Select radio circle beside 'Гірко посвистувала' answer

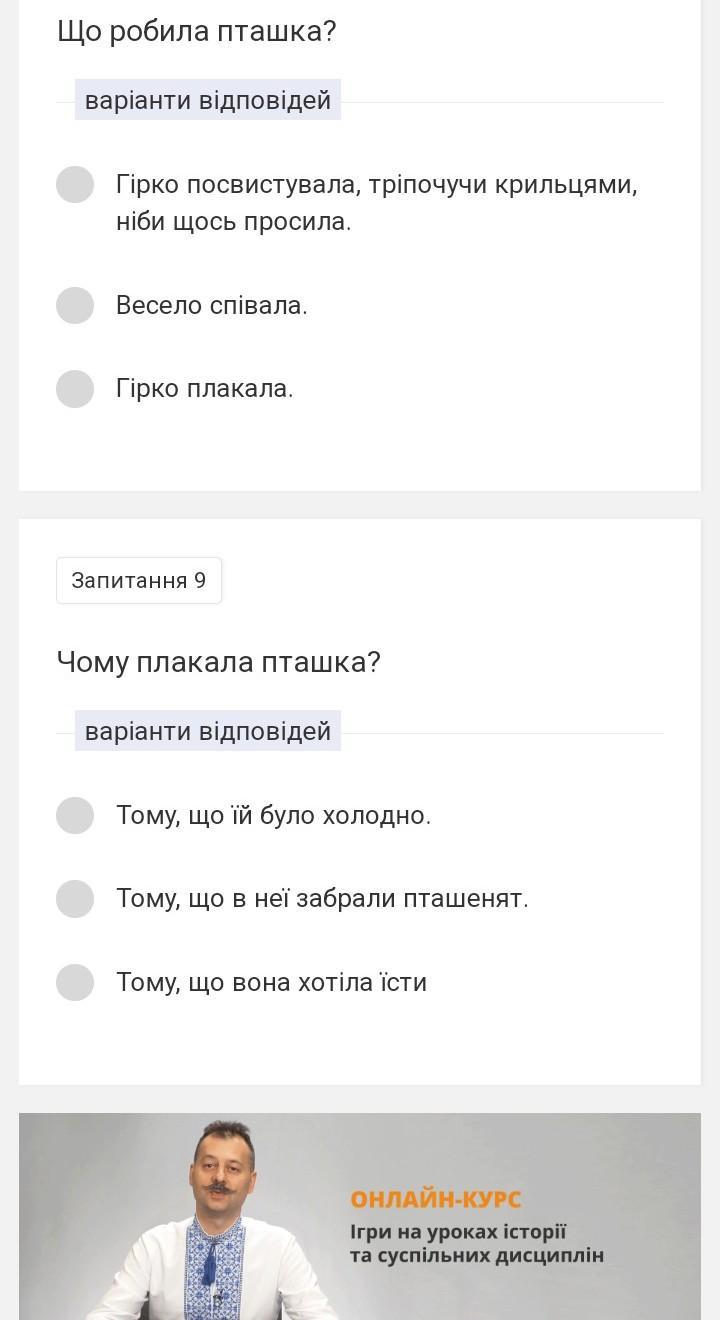click(75, 185)
